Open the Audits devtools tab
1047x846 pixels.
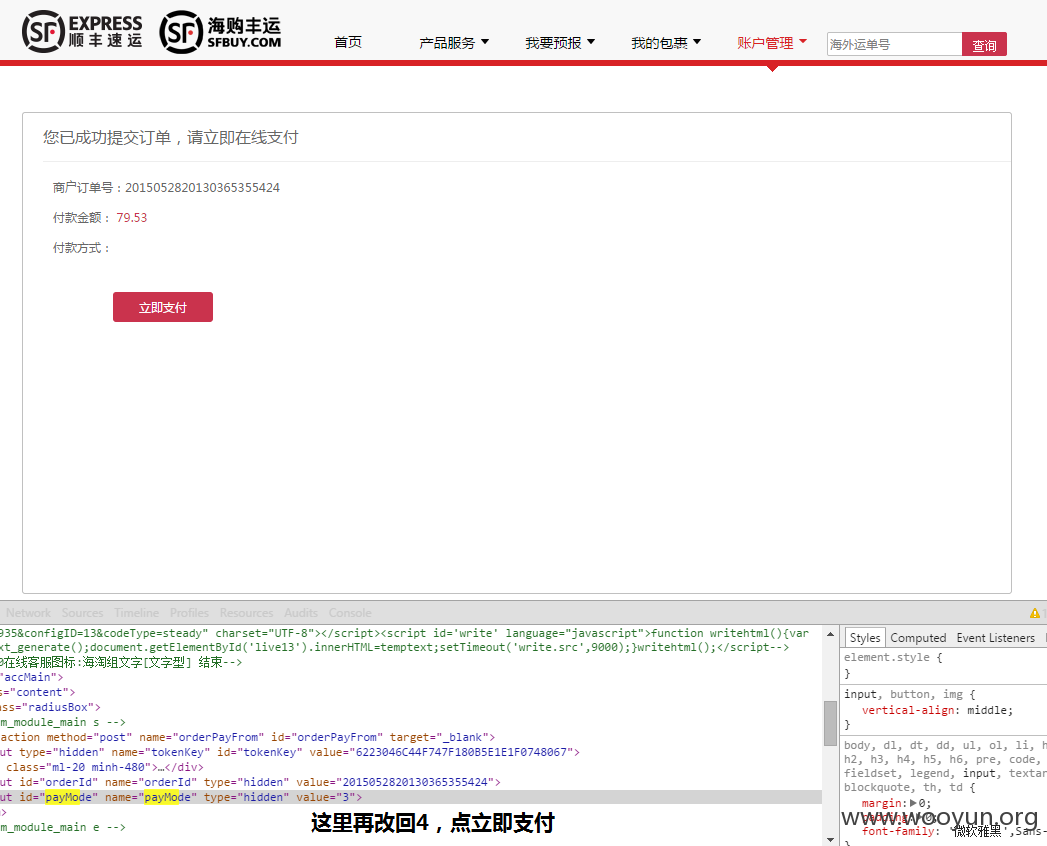tap(301, 613)
